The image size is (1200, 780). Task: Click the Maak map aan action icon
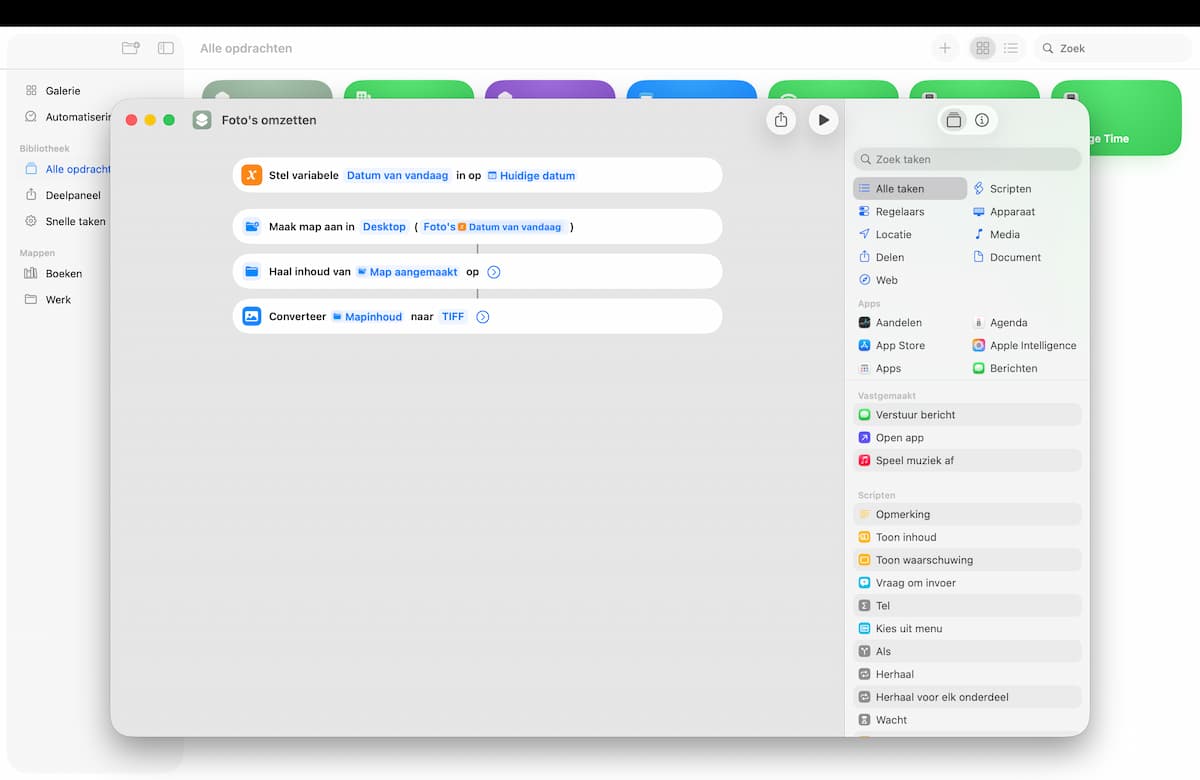(251, 227)
